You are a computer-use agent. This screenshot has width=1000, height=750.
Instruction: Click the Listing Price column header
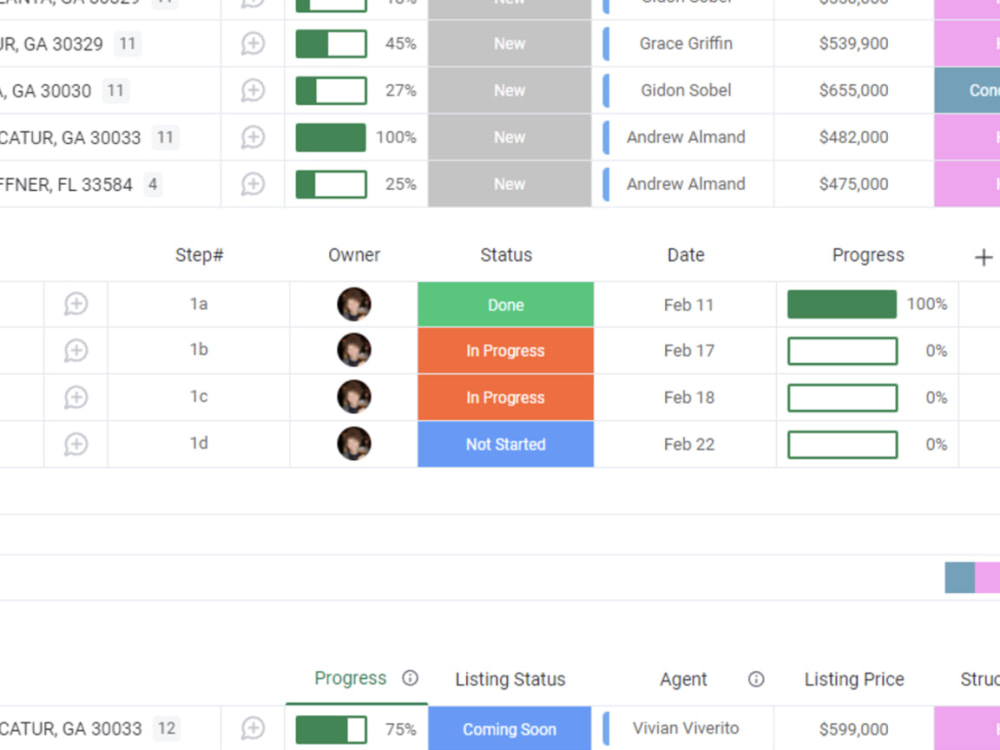854,679
